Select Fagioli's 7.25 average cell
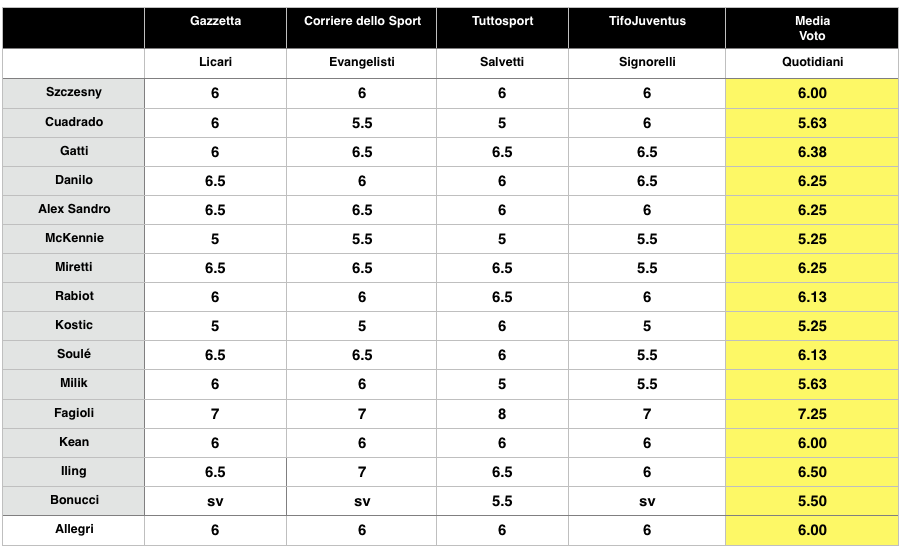904x551 pixels. tap(812, 413)
